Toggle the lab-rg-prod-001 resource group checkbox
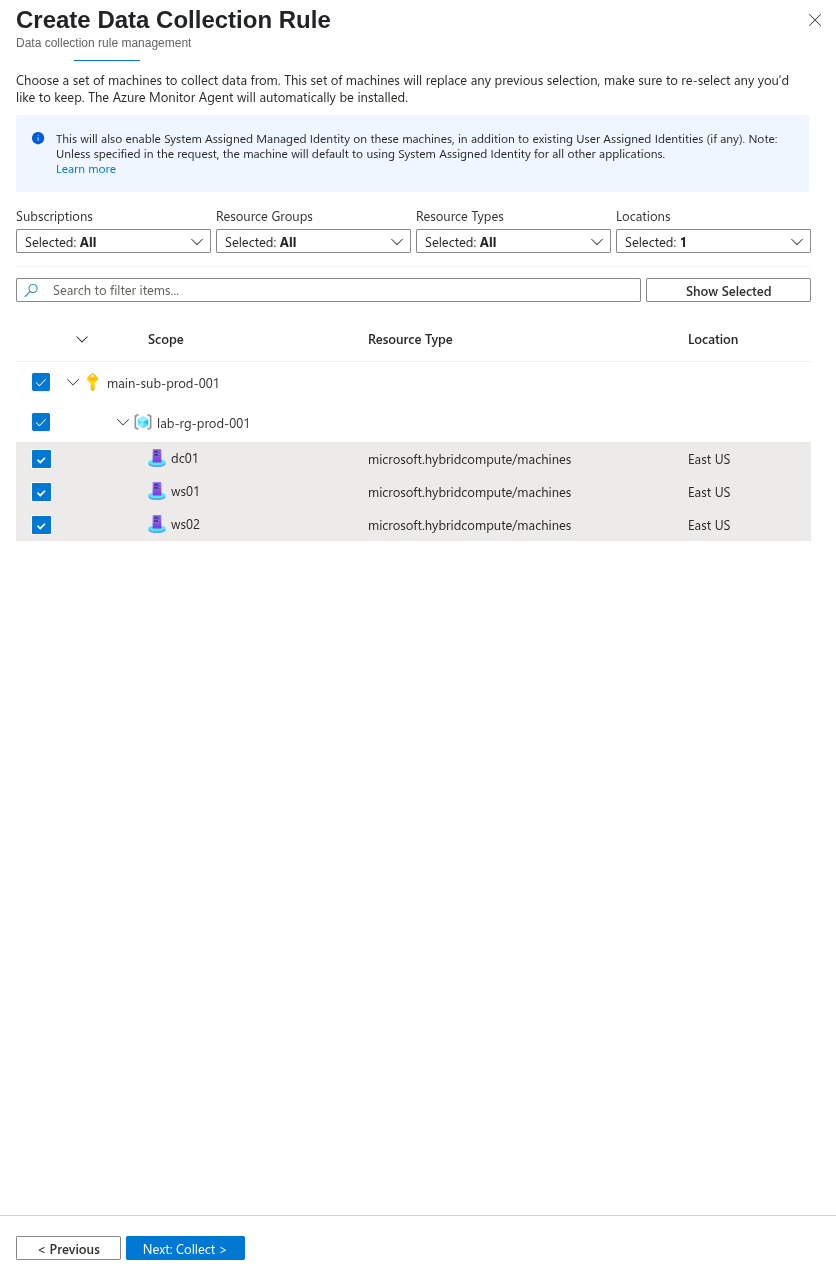This screenshot has width=836, height=1280. pos(41,422)
